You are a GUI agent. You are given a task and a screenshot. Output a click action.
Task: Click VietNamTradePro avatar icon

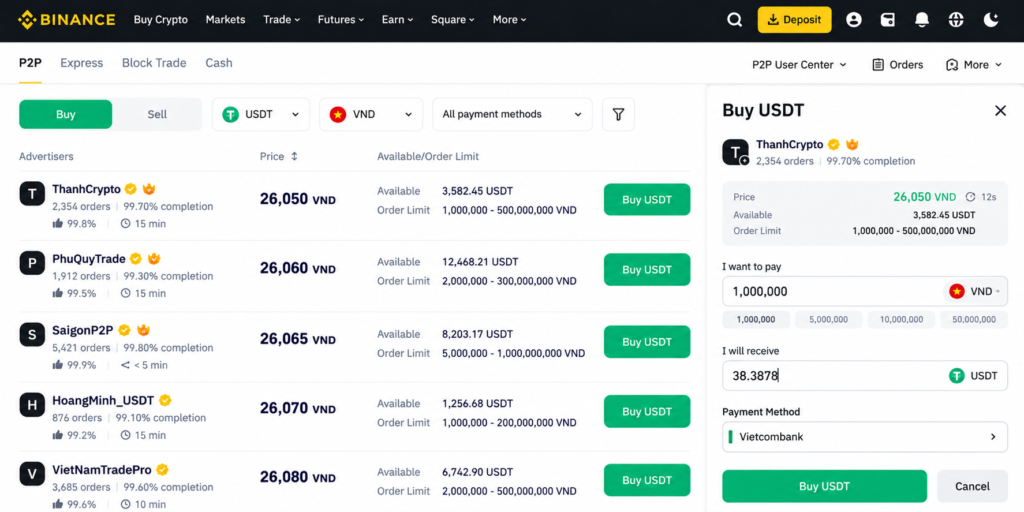pyautogui.click(x=32, y=473)
